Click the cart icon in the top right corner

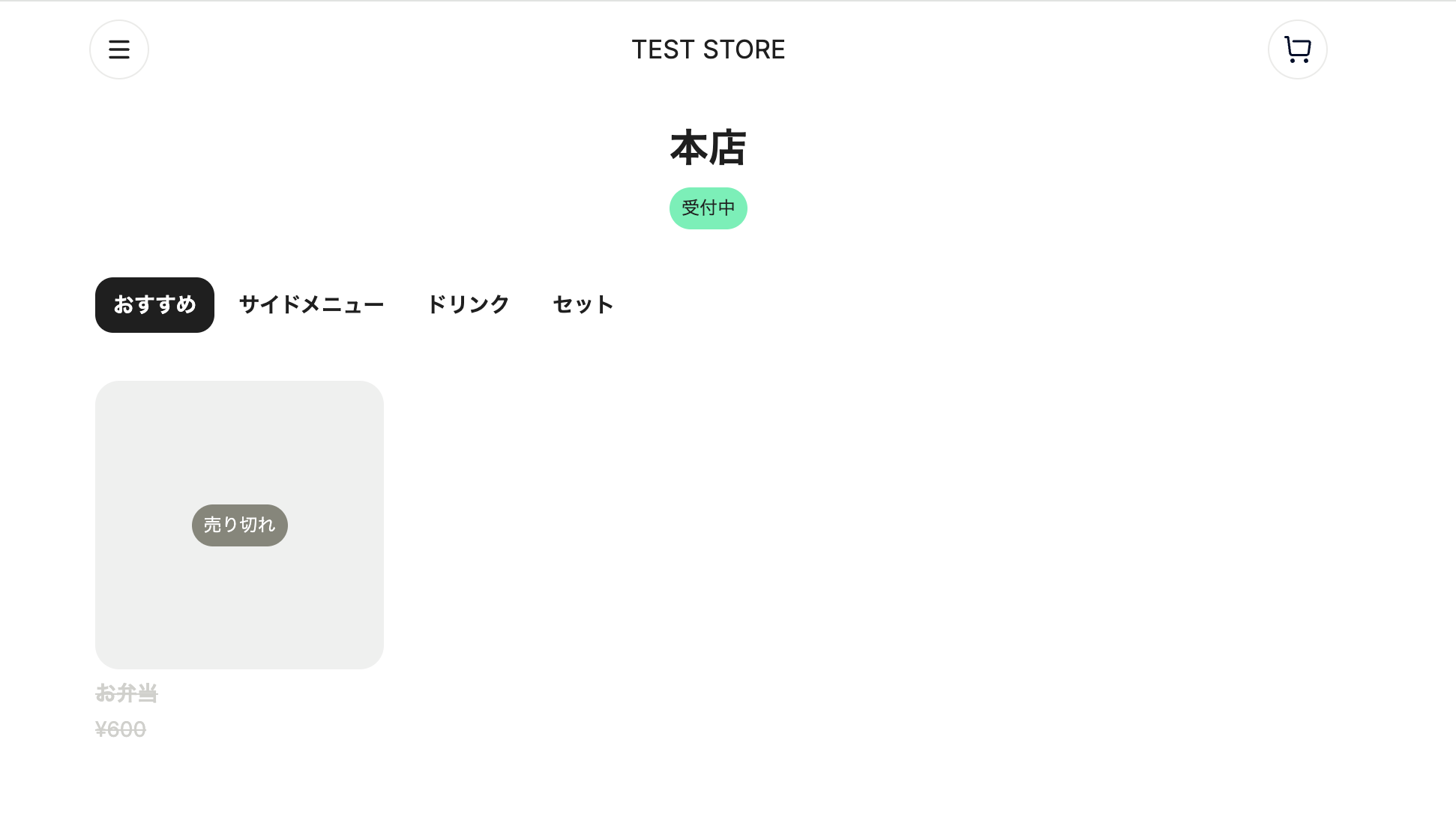[1297, 49]
